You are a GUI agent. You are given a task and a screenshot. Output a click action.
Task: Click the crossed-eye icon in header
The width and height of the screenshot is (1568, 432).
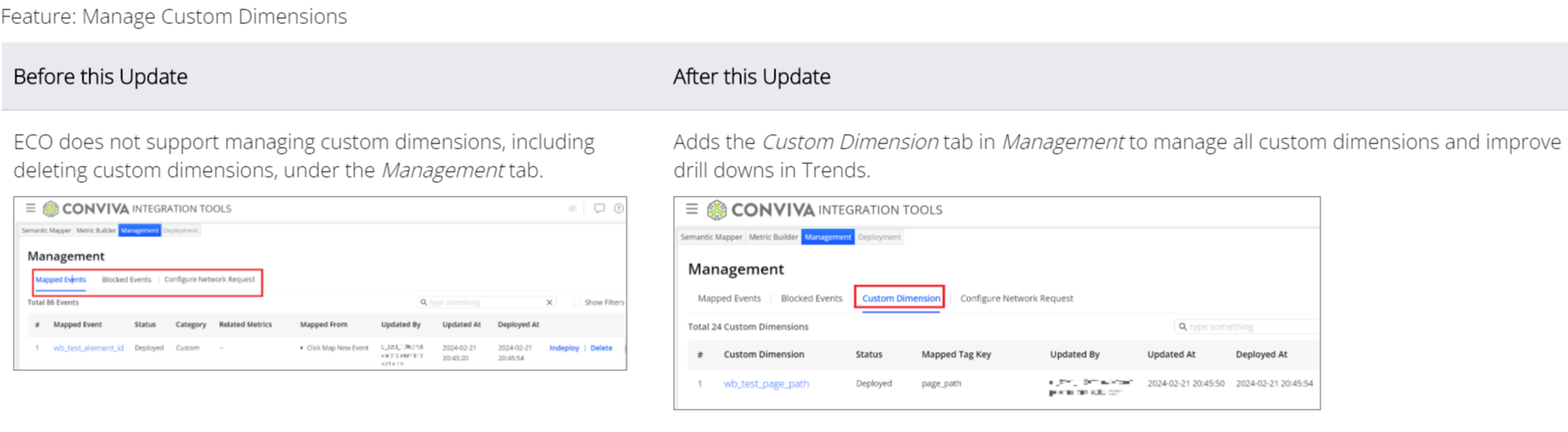click(573, 209)
